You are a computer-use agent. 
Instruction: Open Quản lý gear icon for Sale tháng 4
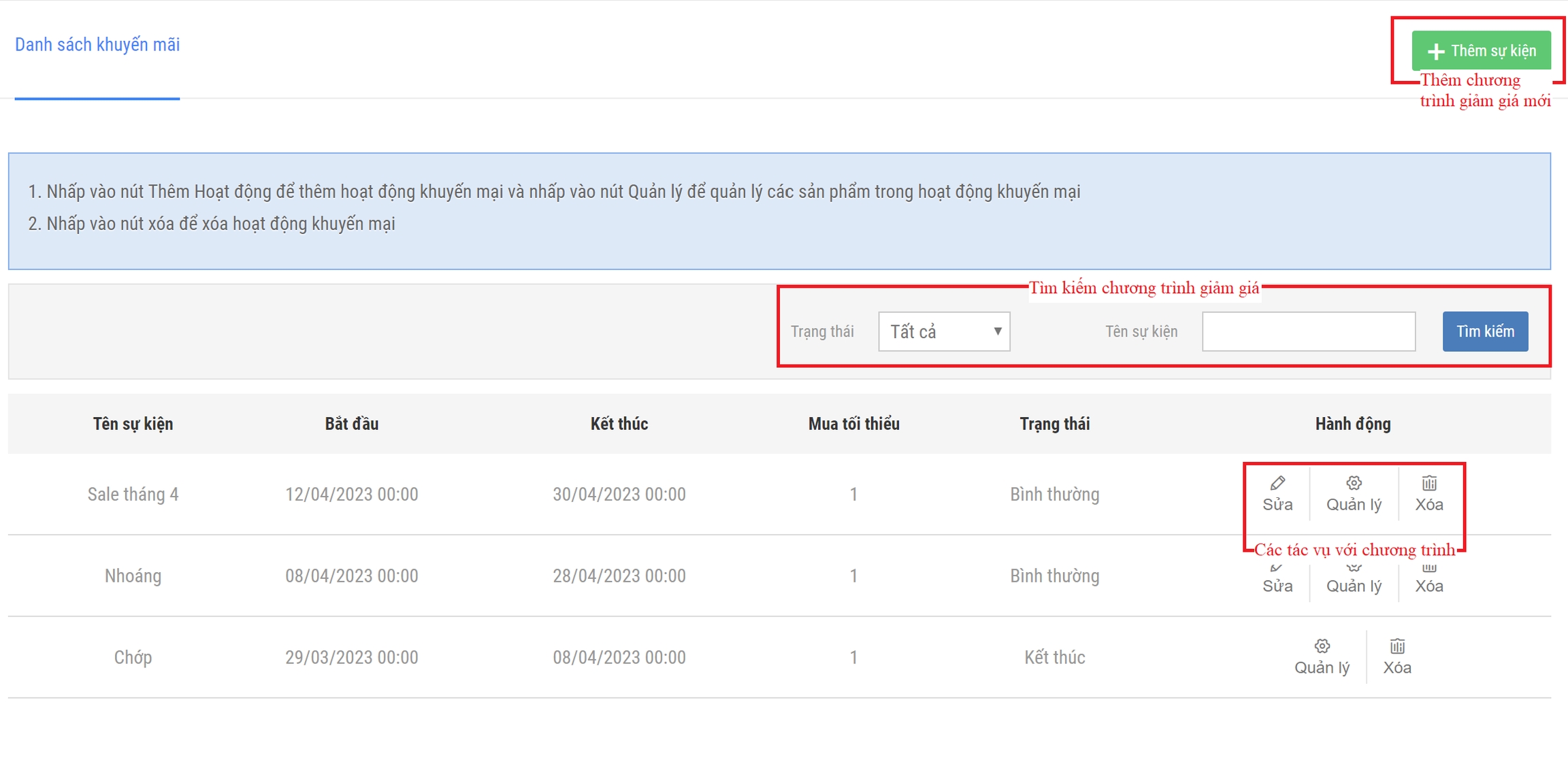tap(1354, 484)
